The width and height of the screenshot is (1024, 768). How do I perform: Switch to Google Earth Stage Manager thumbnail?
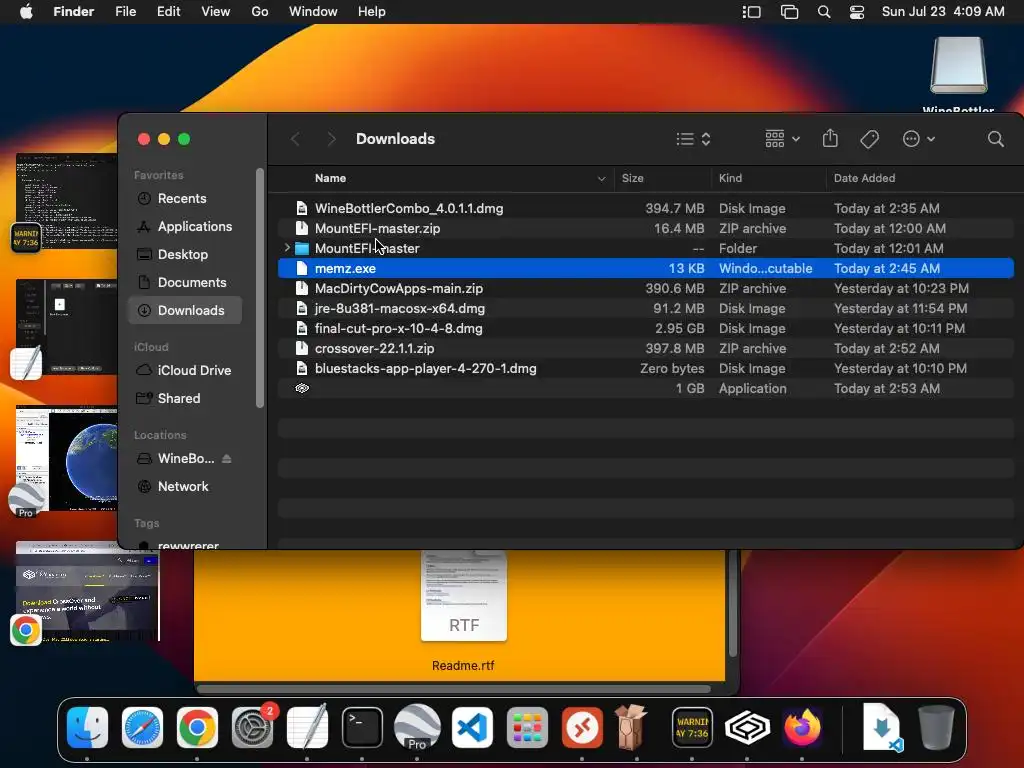point(67,458)
